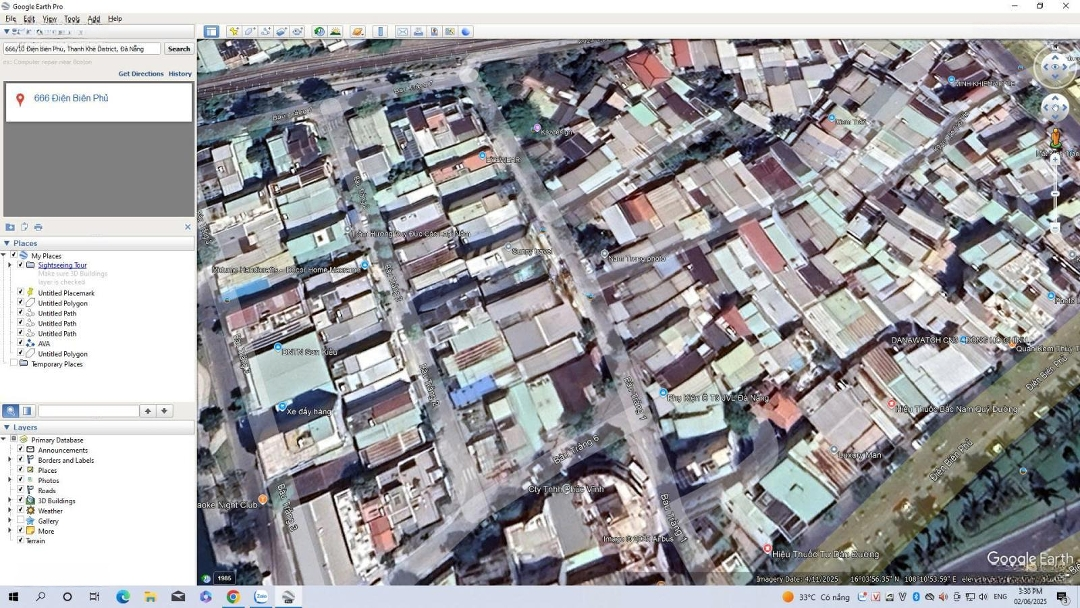This screenshot has height=608, width=1080.
Task: Click the Get Directions link
Action: pyautogui.click(x=140, y=74)
